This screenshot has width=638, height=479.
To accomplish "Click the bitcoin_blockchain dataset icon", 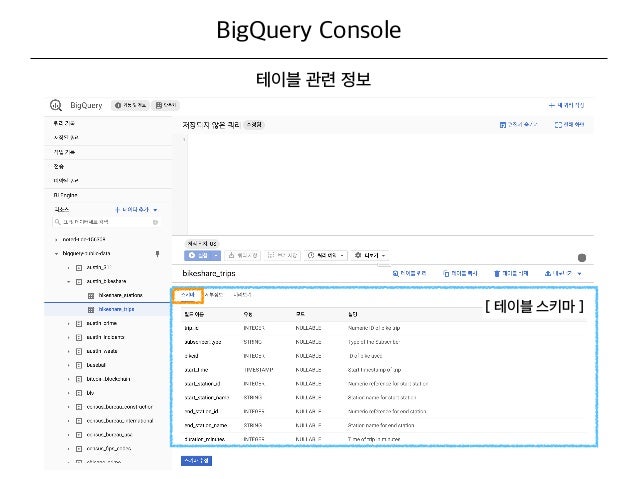I will click(x=79, y=379).
